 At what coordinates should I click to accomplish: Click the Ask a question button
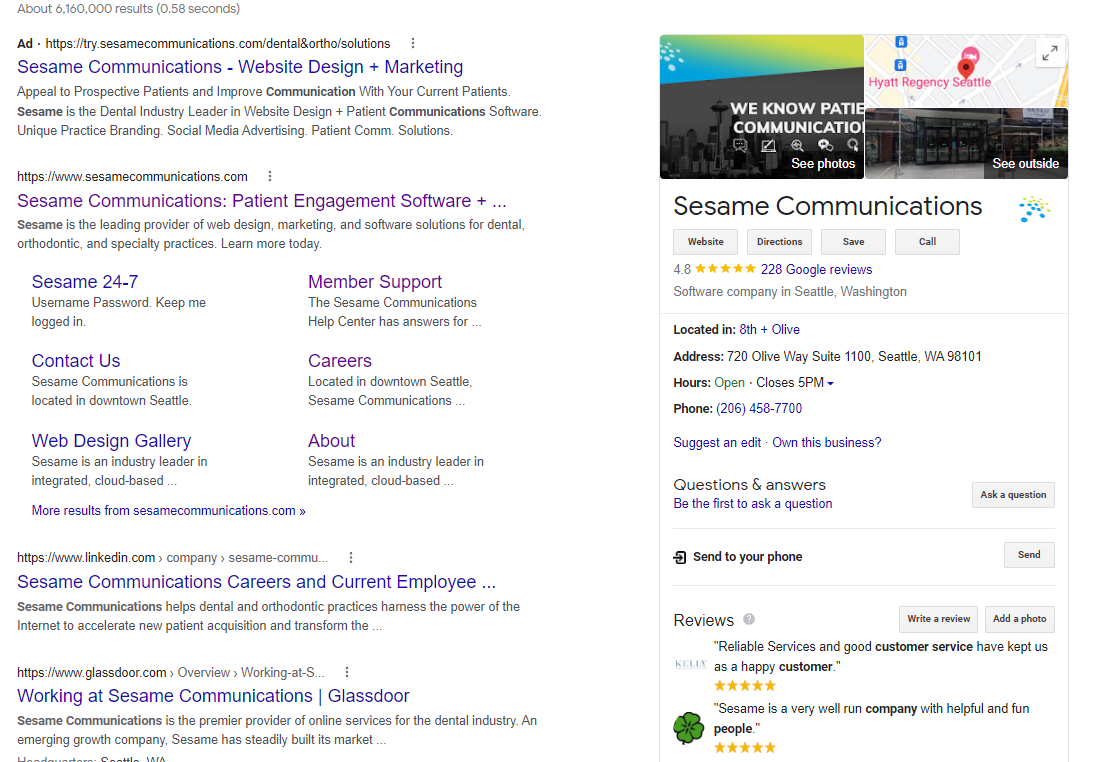pyautogui.click(x=1012, y=495)
